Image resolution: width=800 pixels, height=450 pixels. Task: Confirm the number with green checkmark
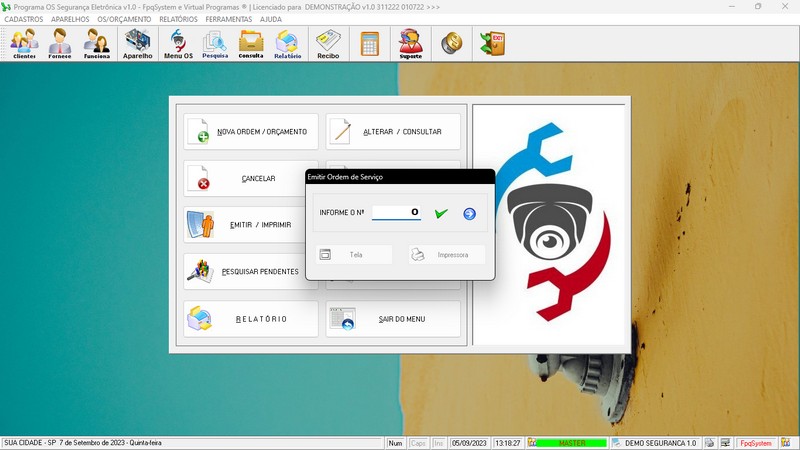(x=441, y=213)
